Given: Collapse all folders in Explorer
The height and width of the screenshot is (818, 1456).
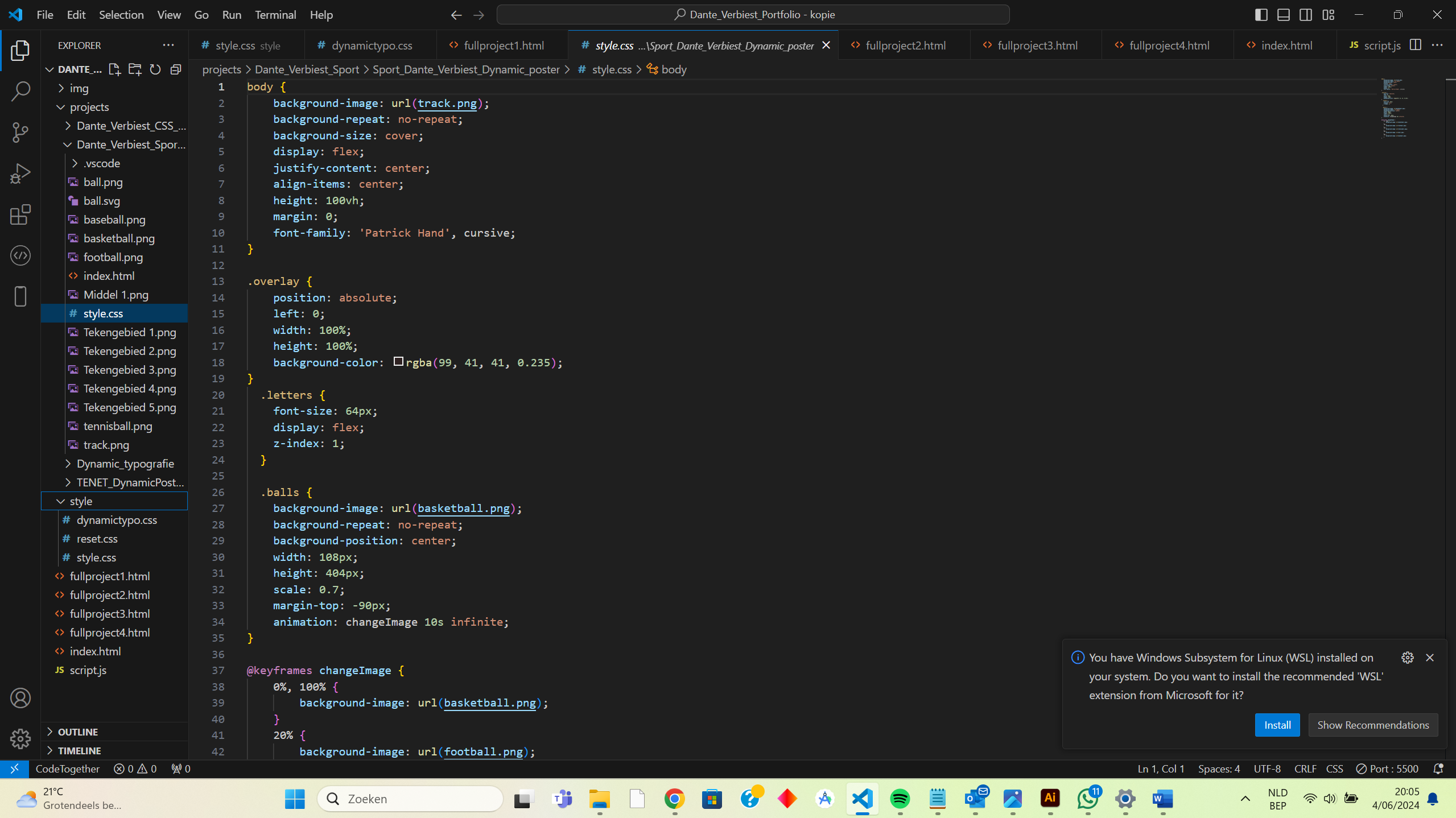Looking at the screenshot, I should click(x=176, y=69).
